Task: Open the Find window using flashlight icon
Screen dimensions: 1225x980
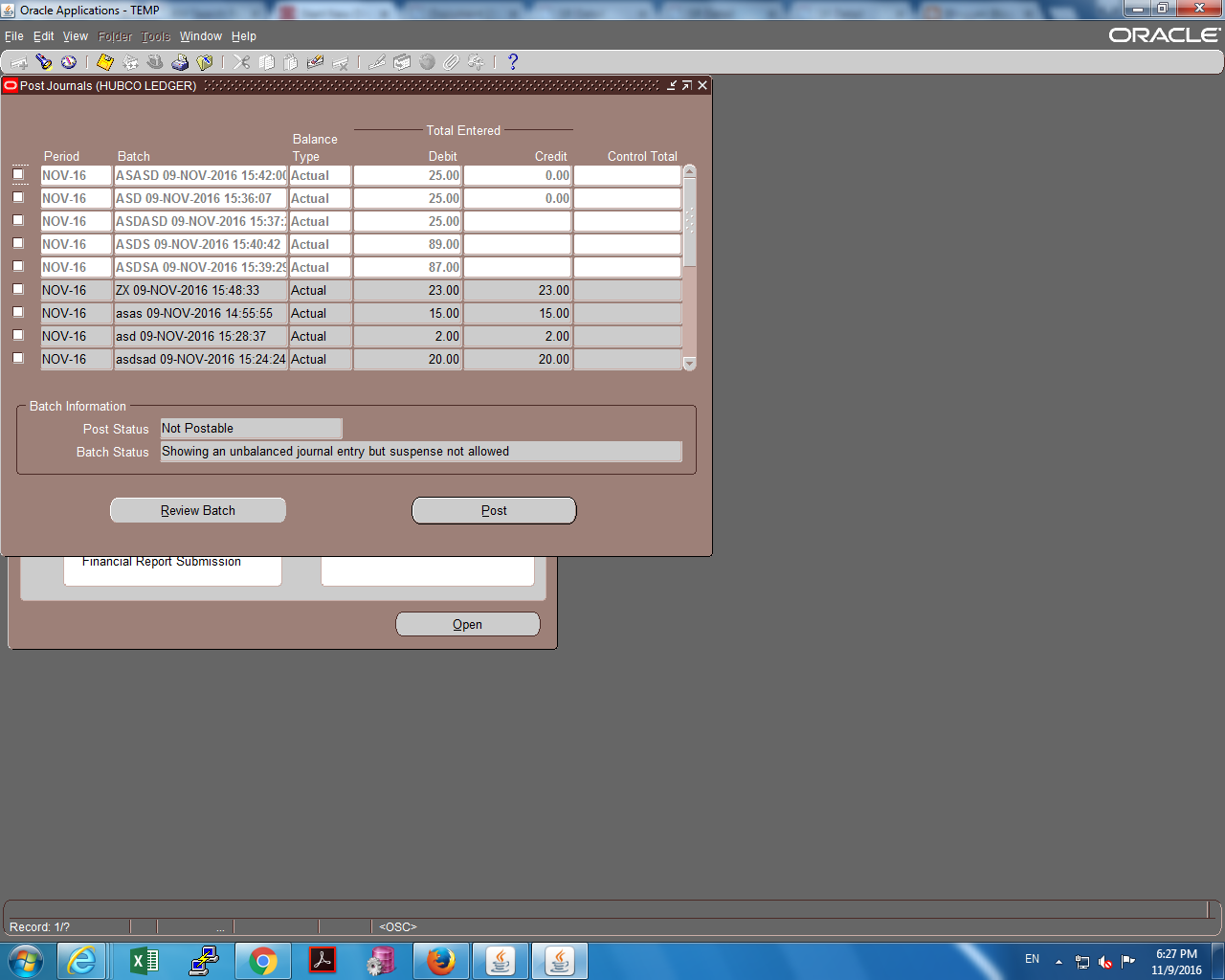Action: point(44,61)
